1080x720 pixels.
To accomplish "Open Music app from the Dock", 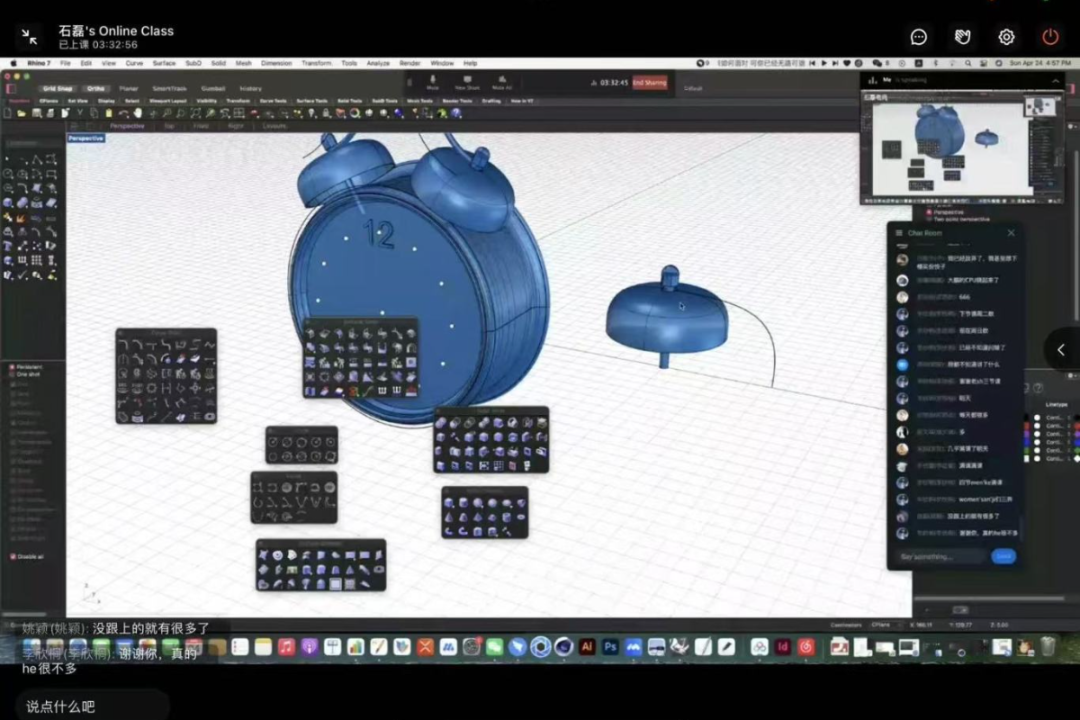I will [286, 647].
